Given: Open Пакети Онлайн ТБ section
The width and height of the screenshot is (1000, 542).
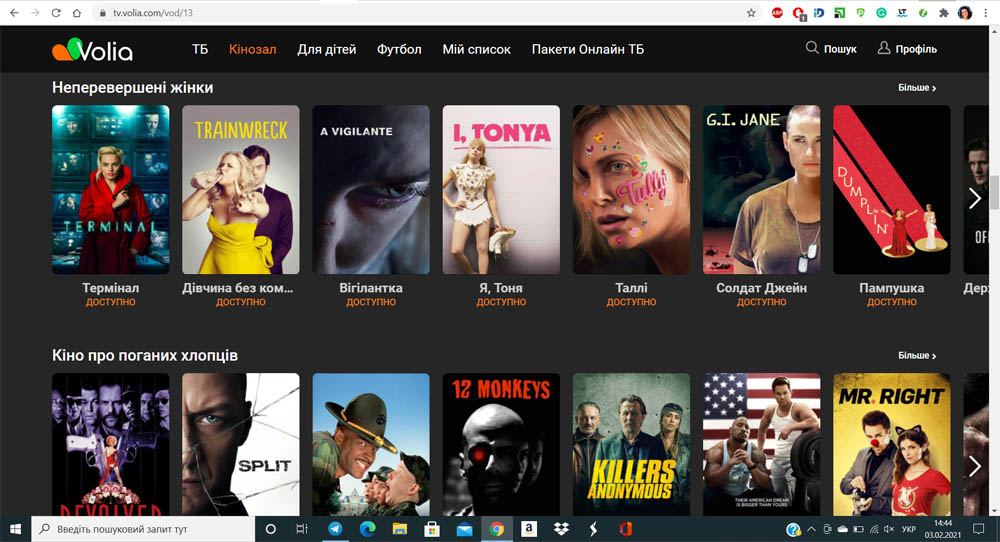Looking at the screenshot, I should 588,49.
